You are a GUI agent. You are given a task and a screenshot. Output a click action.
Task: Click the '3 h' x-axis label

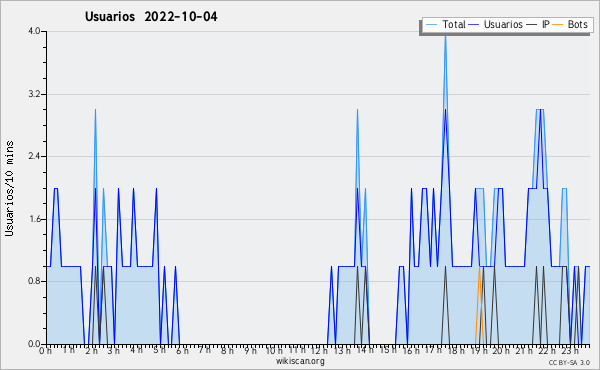[x=114, y=351]
